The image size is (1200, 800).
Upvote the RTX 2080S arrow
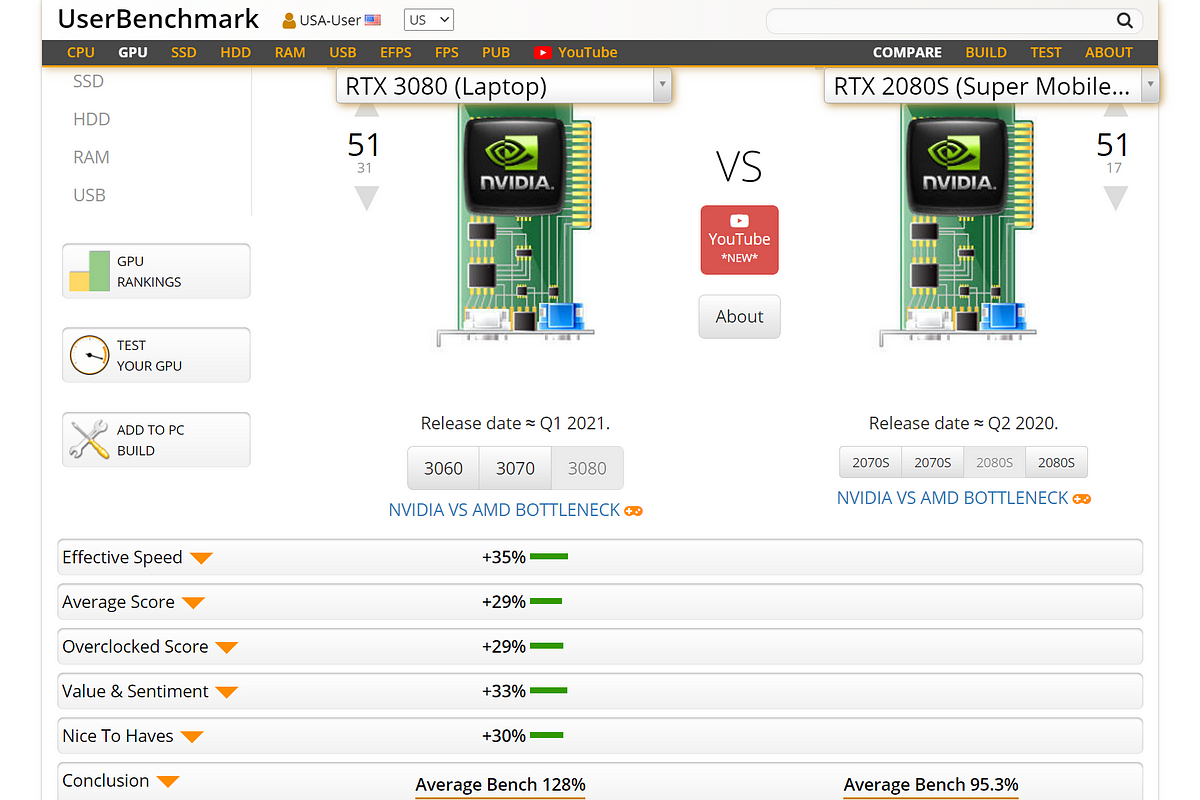[1114, 111]
